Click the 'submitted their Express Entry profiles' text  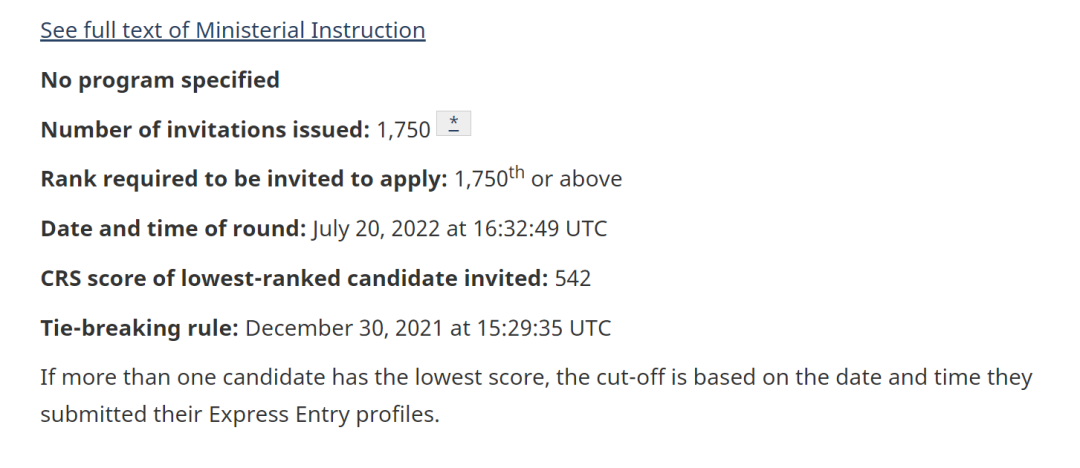238,414
